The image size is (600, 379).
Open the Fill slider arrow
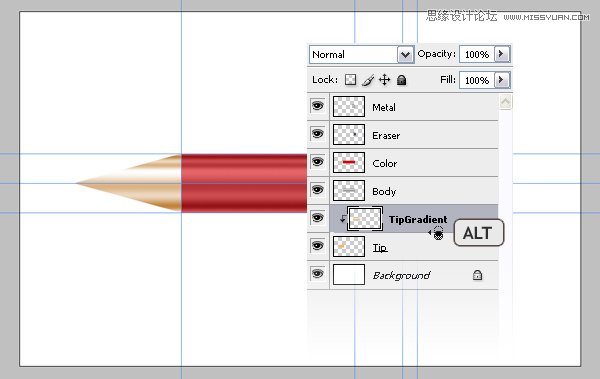[x=502, y=80]
